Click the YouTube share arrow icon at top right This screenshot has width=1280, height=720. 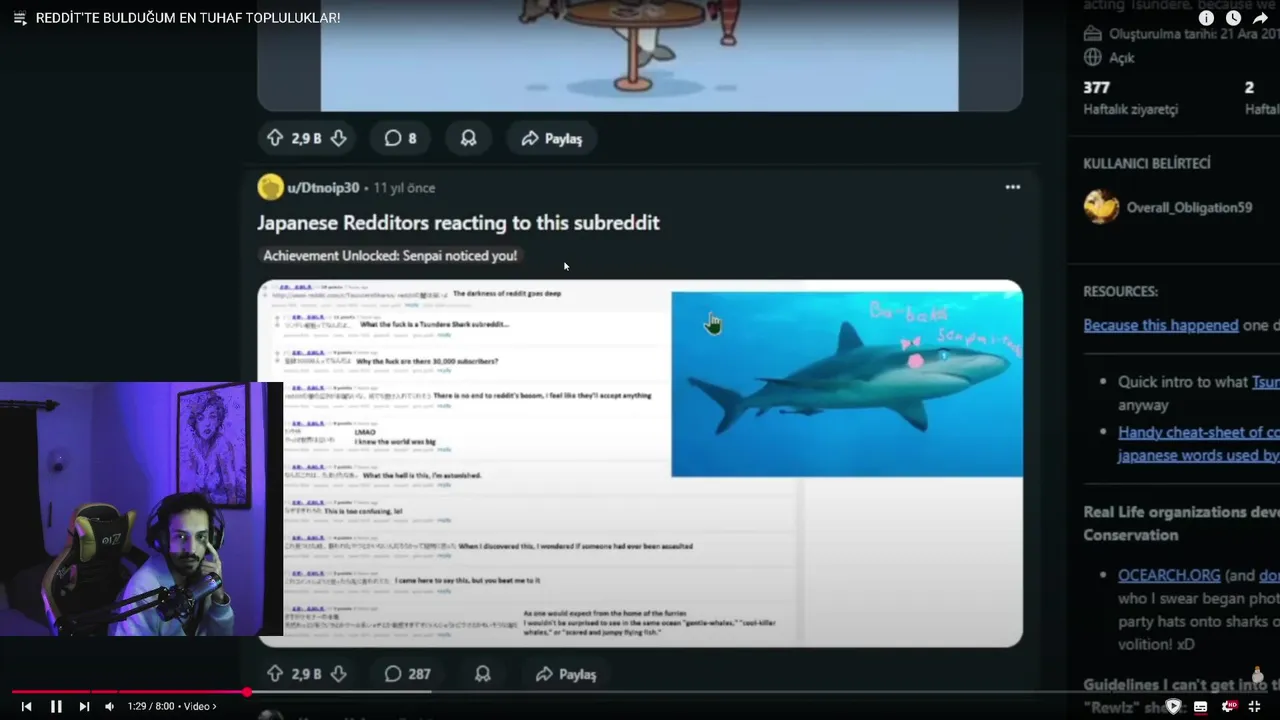[x=1260, y=18]
